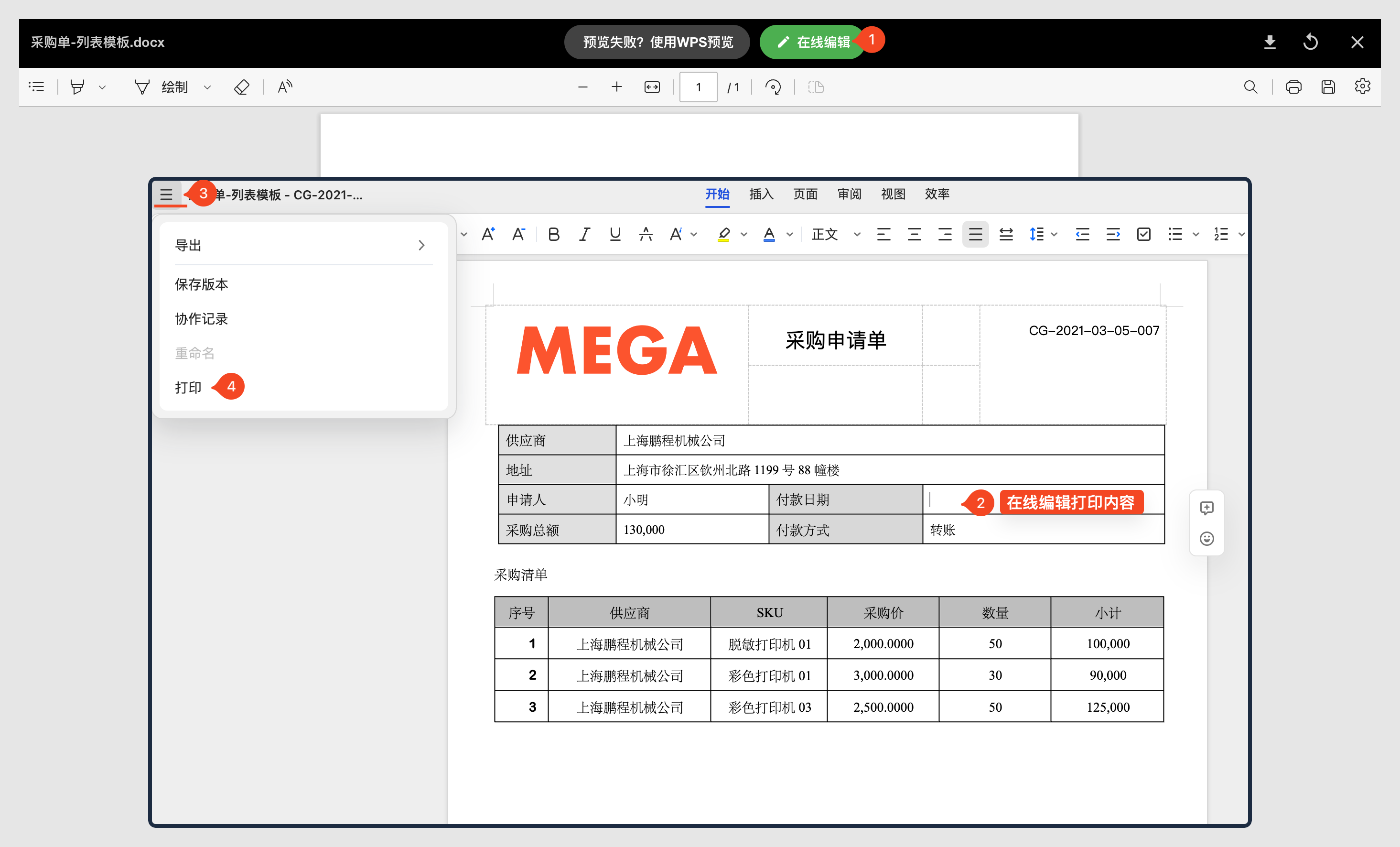Switch to the 页面 tab

point(805,195)
